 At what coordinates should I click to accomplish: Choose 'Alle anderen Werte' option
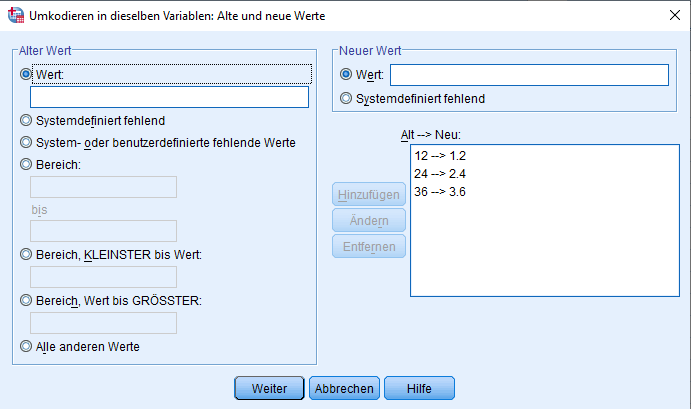coord(26,347)
